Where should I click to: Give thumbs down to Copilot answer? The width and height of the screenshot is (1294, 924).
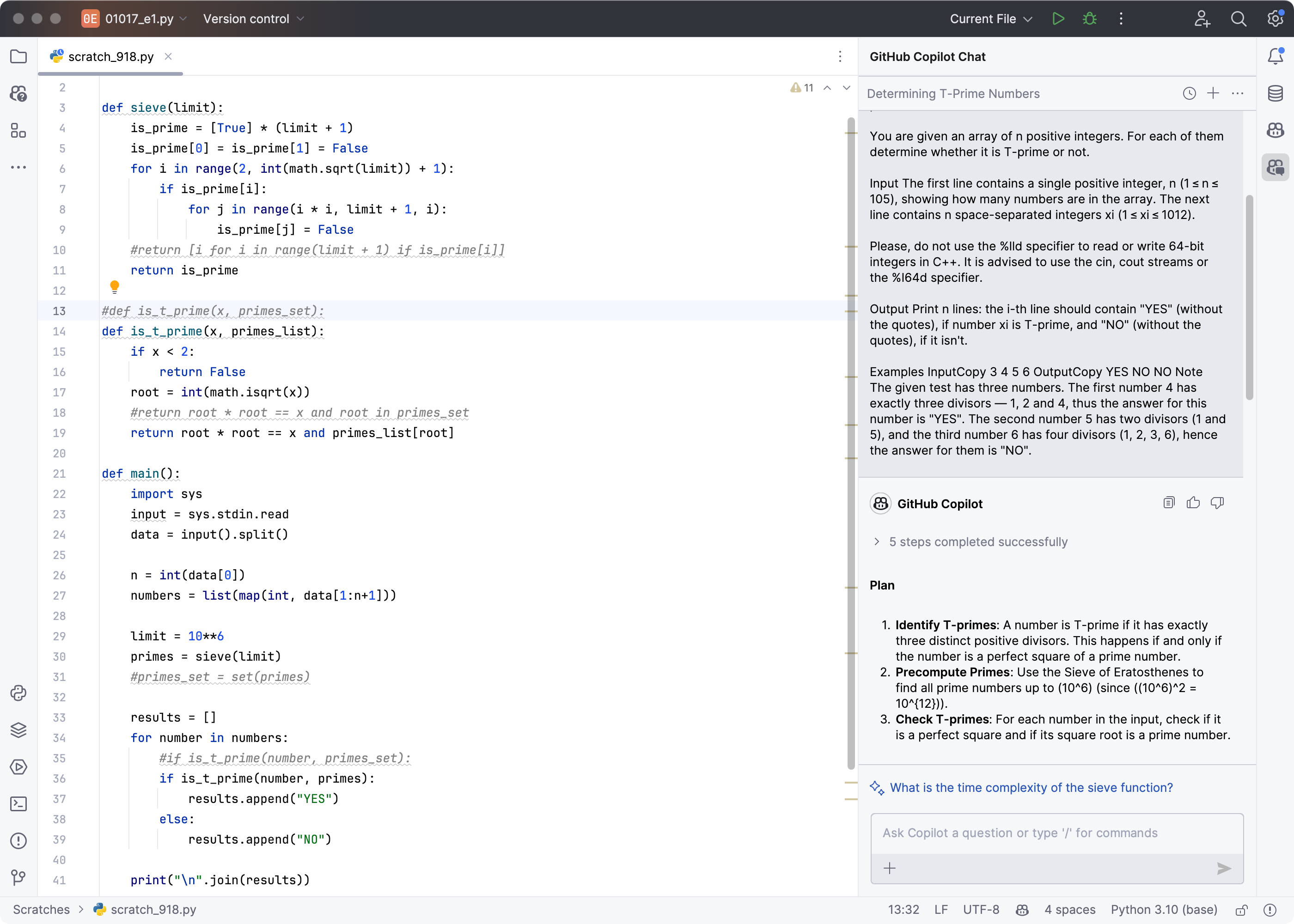click(1217, 502)
